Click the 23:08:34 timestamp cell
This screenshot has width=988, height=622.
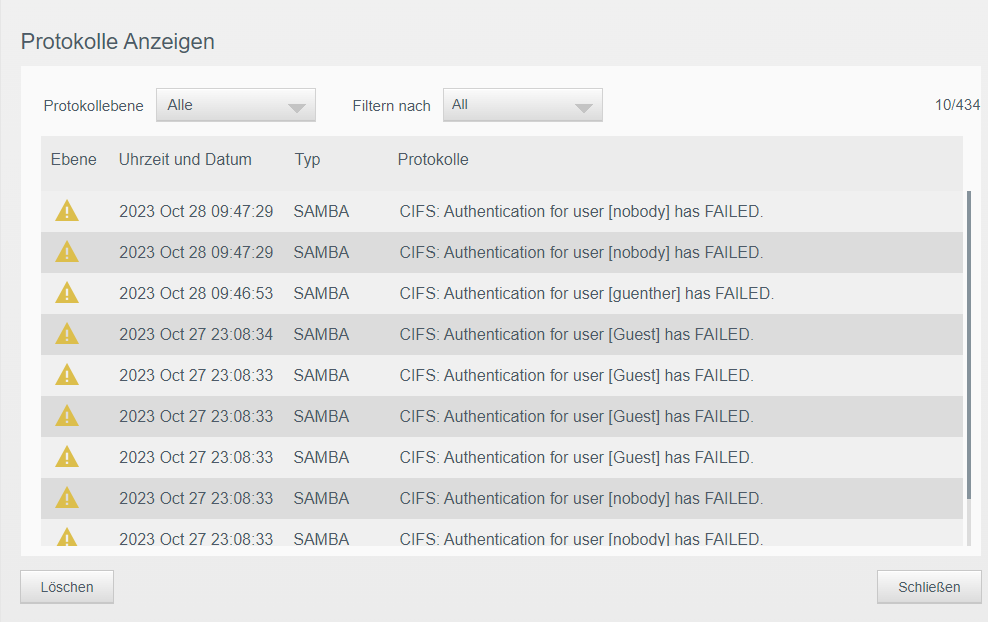(196, 335)
